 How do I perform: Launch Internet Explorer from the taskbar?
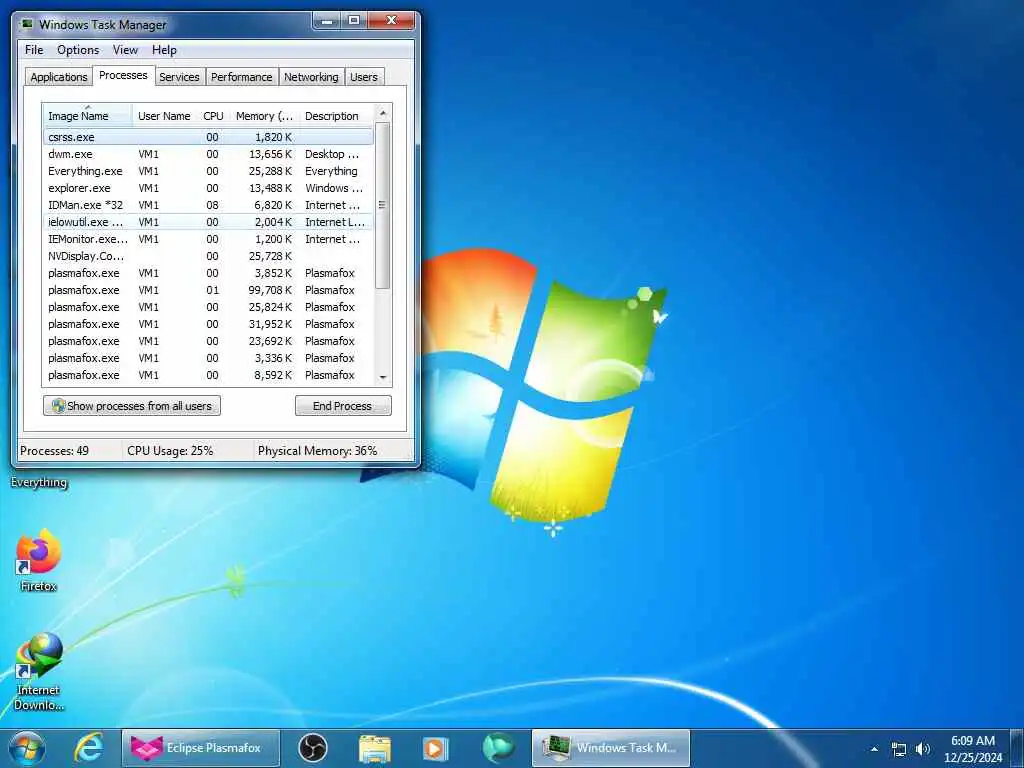click(88, 748)
